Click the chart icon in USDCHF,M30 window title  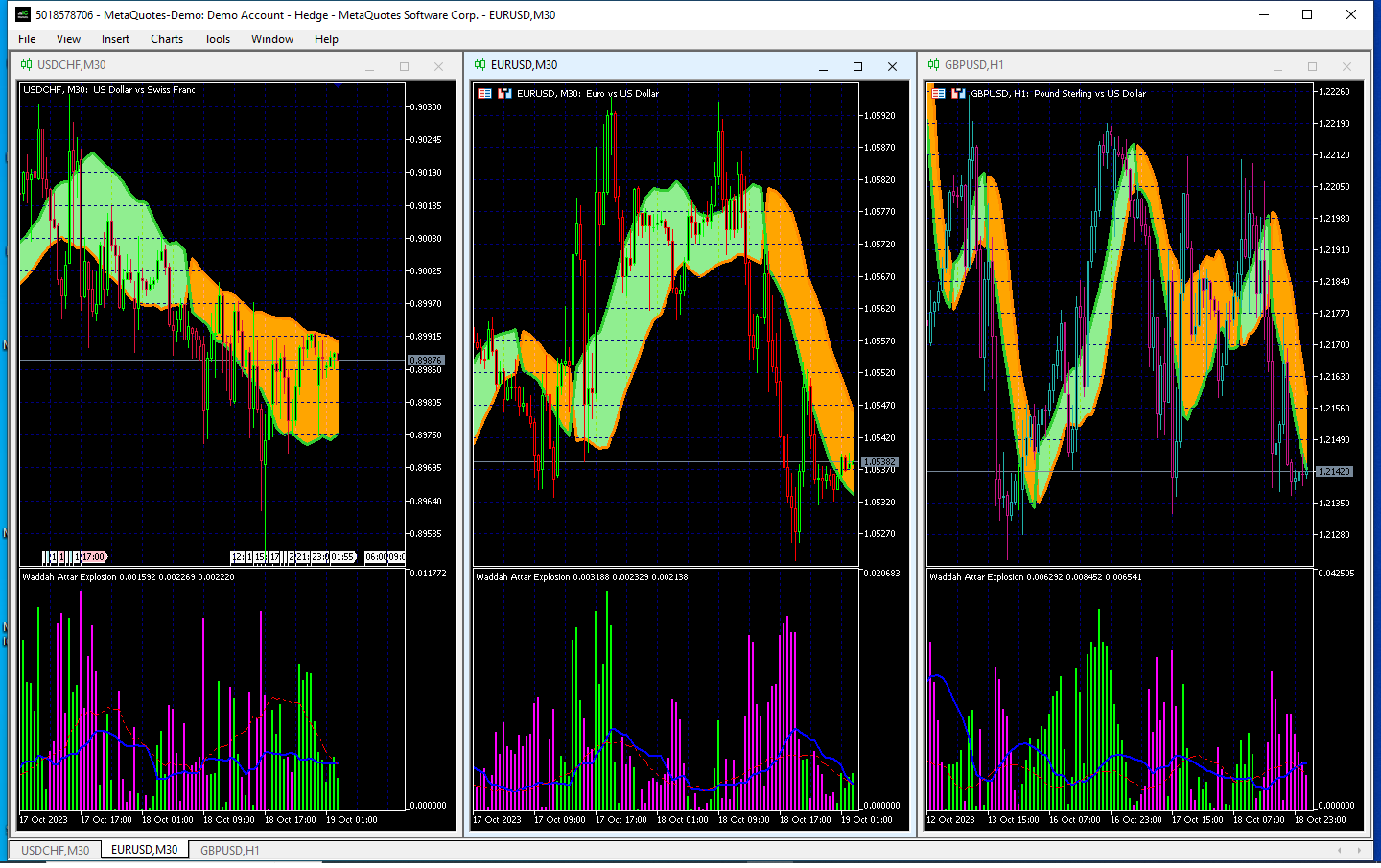(27, 65)
